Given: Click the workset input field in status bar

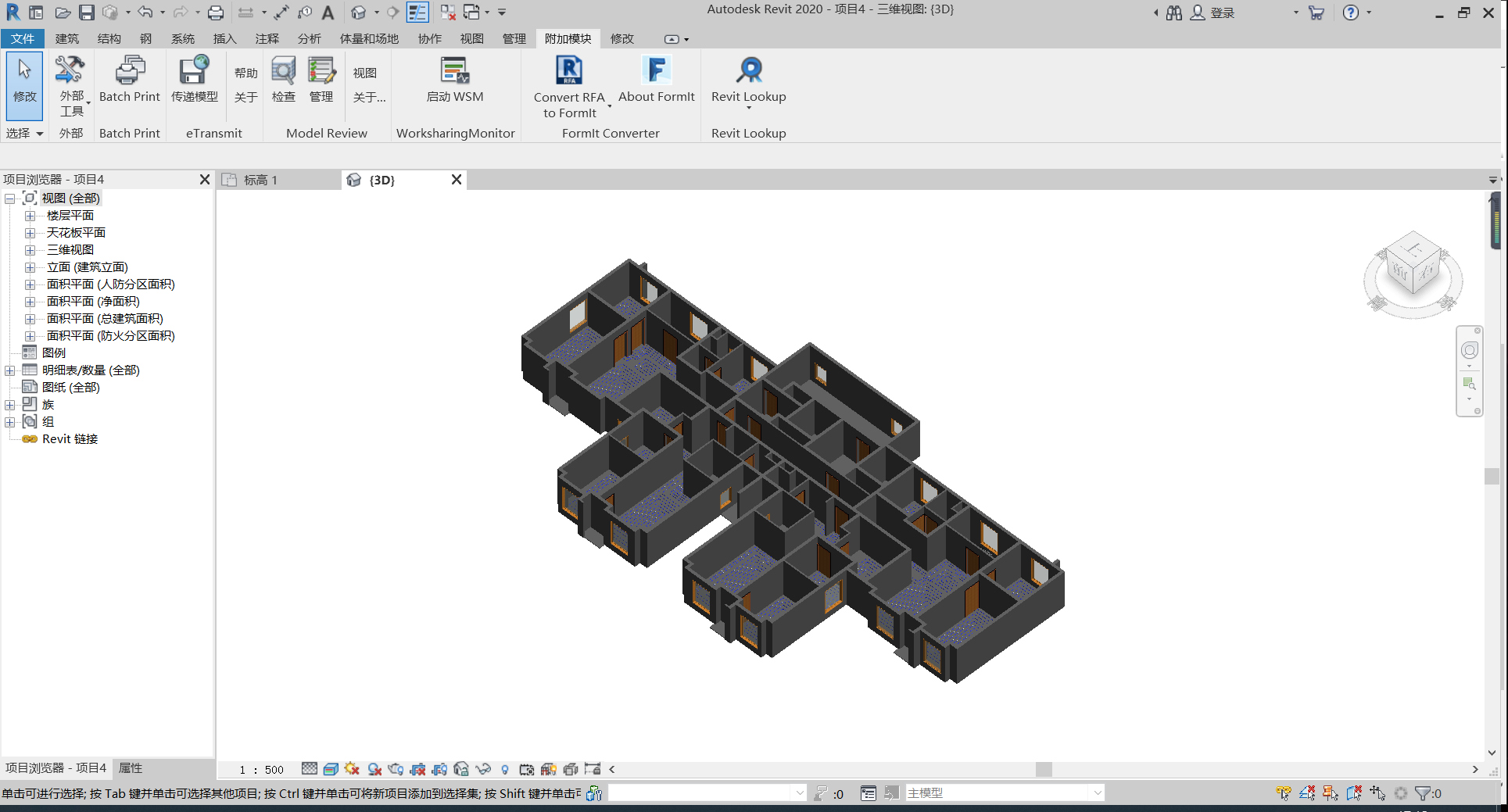Looking at the screenshot, I should [707, 793].
